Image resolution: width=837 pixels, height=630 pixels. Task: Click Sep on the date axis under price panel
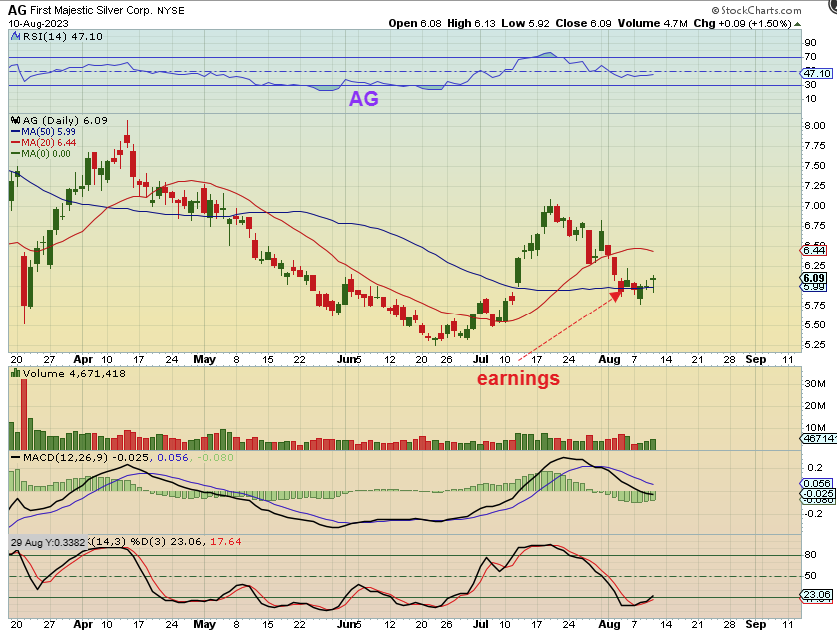755,359
